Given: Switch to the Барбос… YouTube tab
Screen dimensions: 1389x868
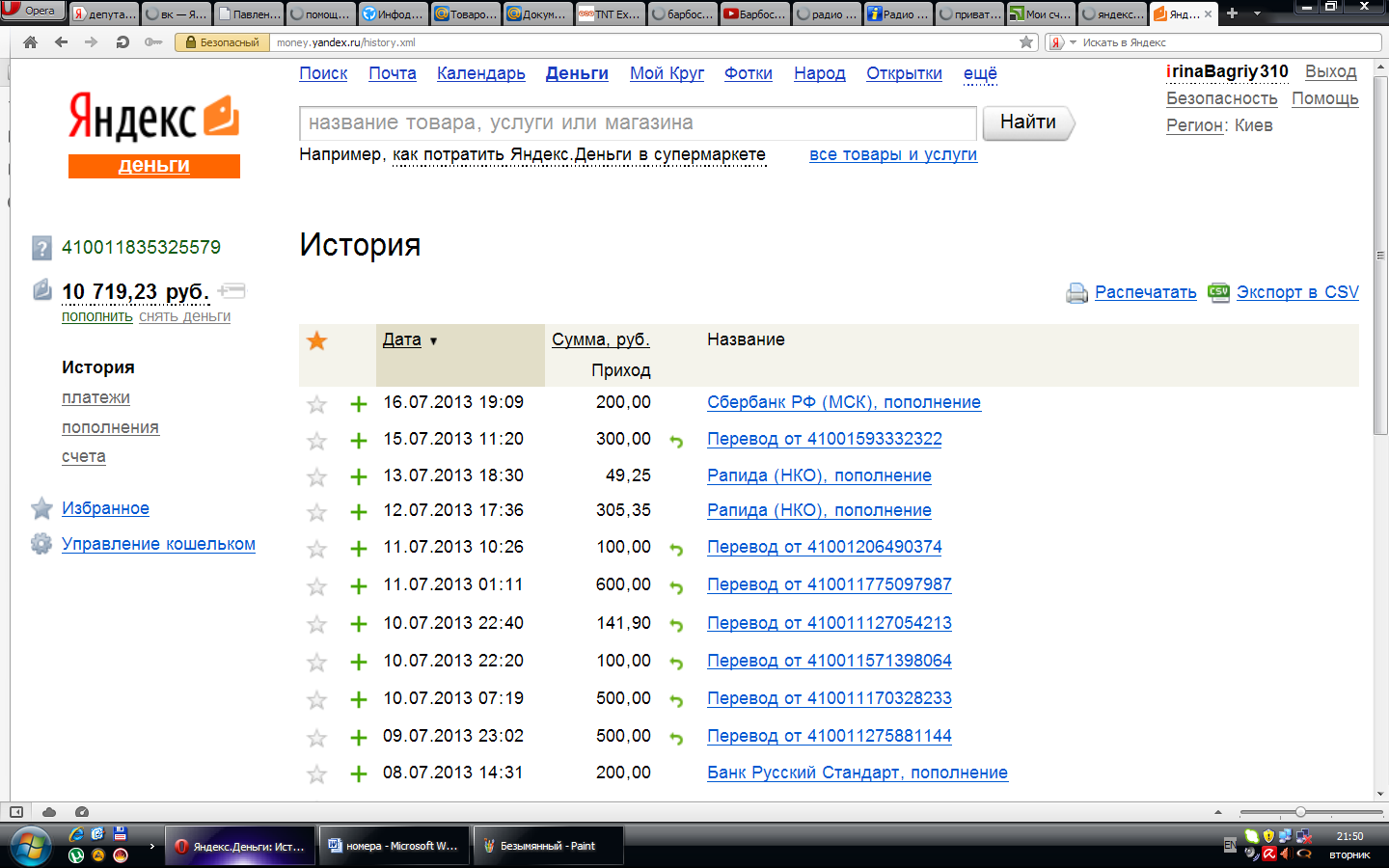Looking at the screenshot, I should (754, 14).
